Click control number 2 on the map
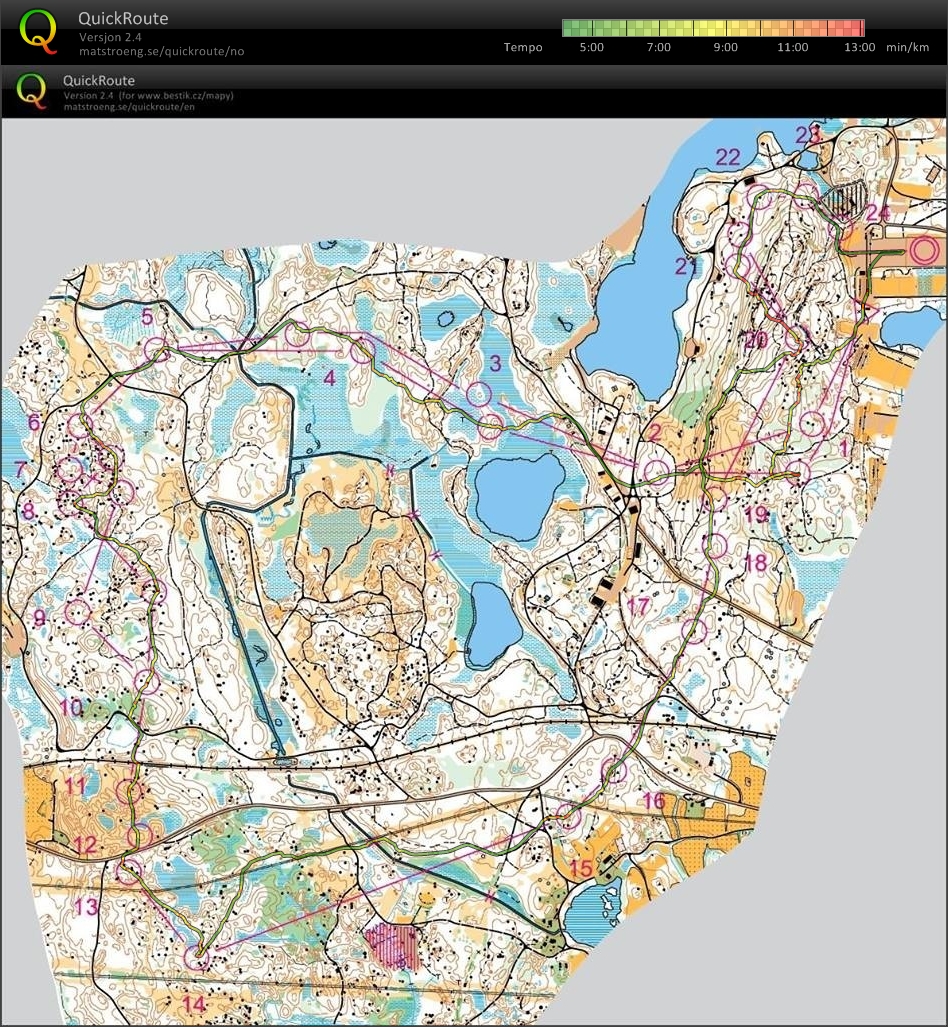The height and width of the screenshot is (1027, 948). click(x=653, y=433)
